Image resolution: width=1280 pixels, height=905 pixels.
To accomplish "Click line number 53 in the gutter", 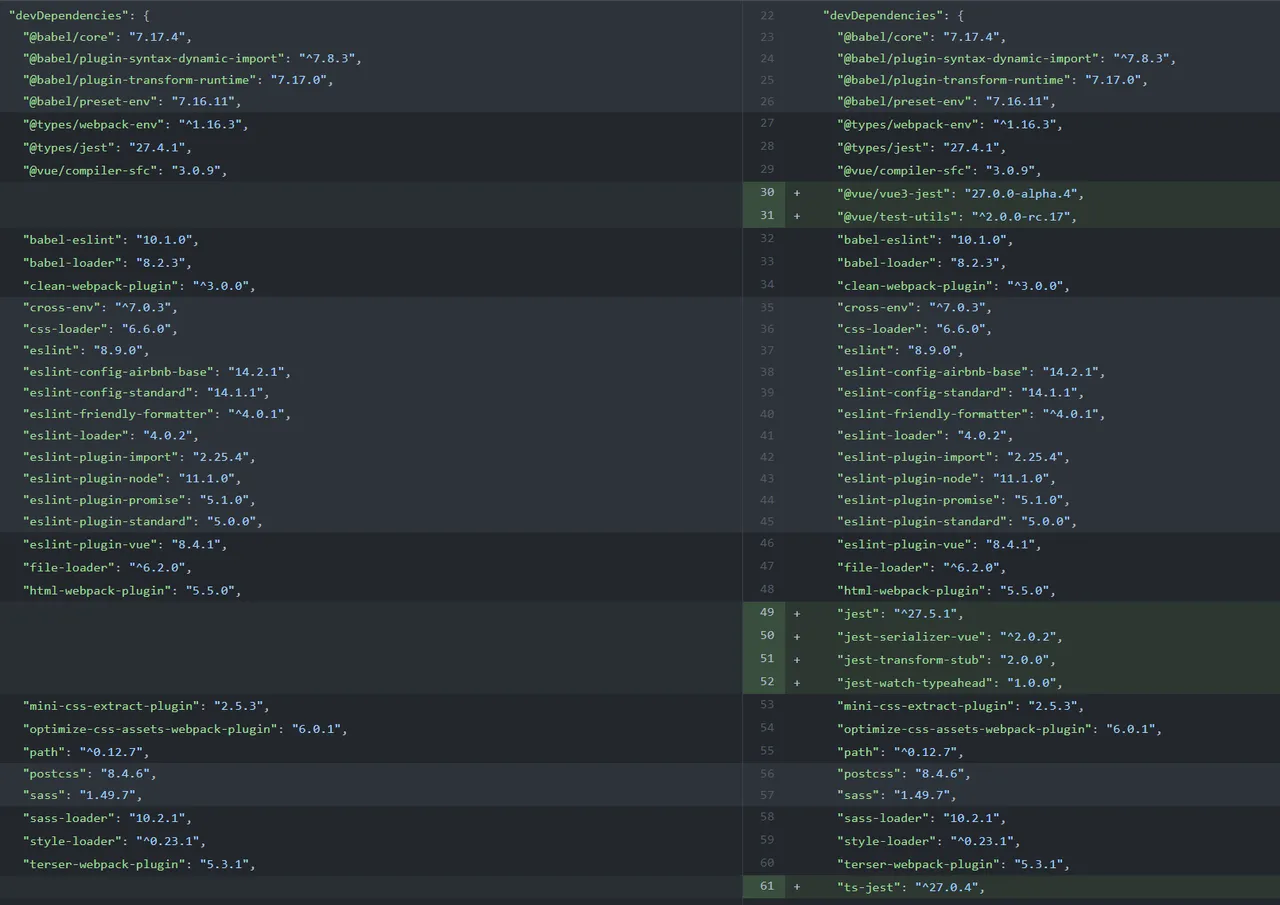I will 767,704.
